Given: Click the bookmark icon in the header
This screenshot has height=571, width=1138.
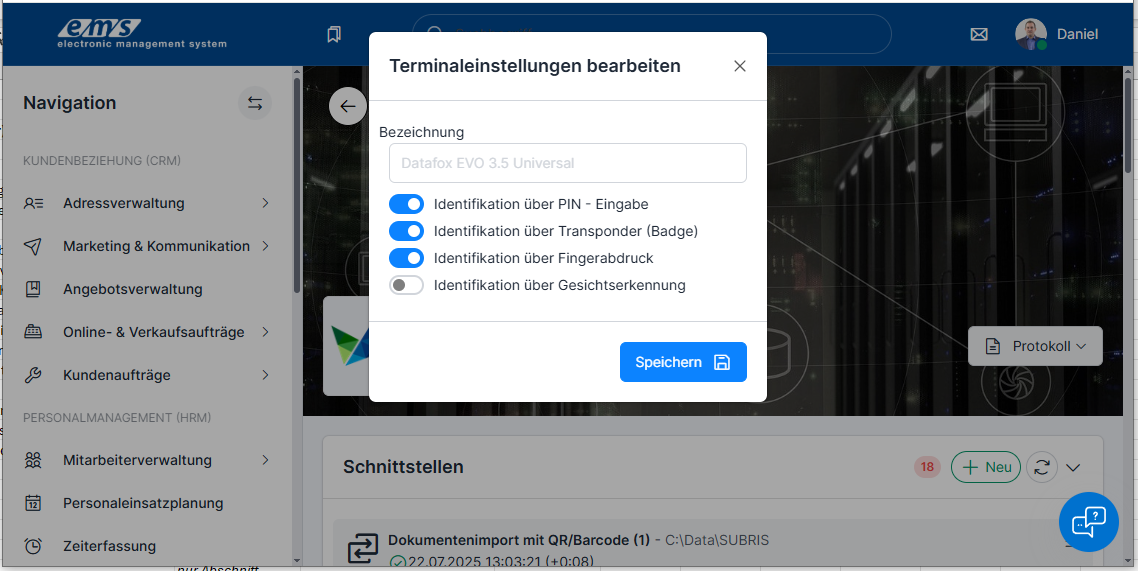Looking at the screenshot, I should pyautogui.click(x=334, y=34).
